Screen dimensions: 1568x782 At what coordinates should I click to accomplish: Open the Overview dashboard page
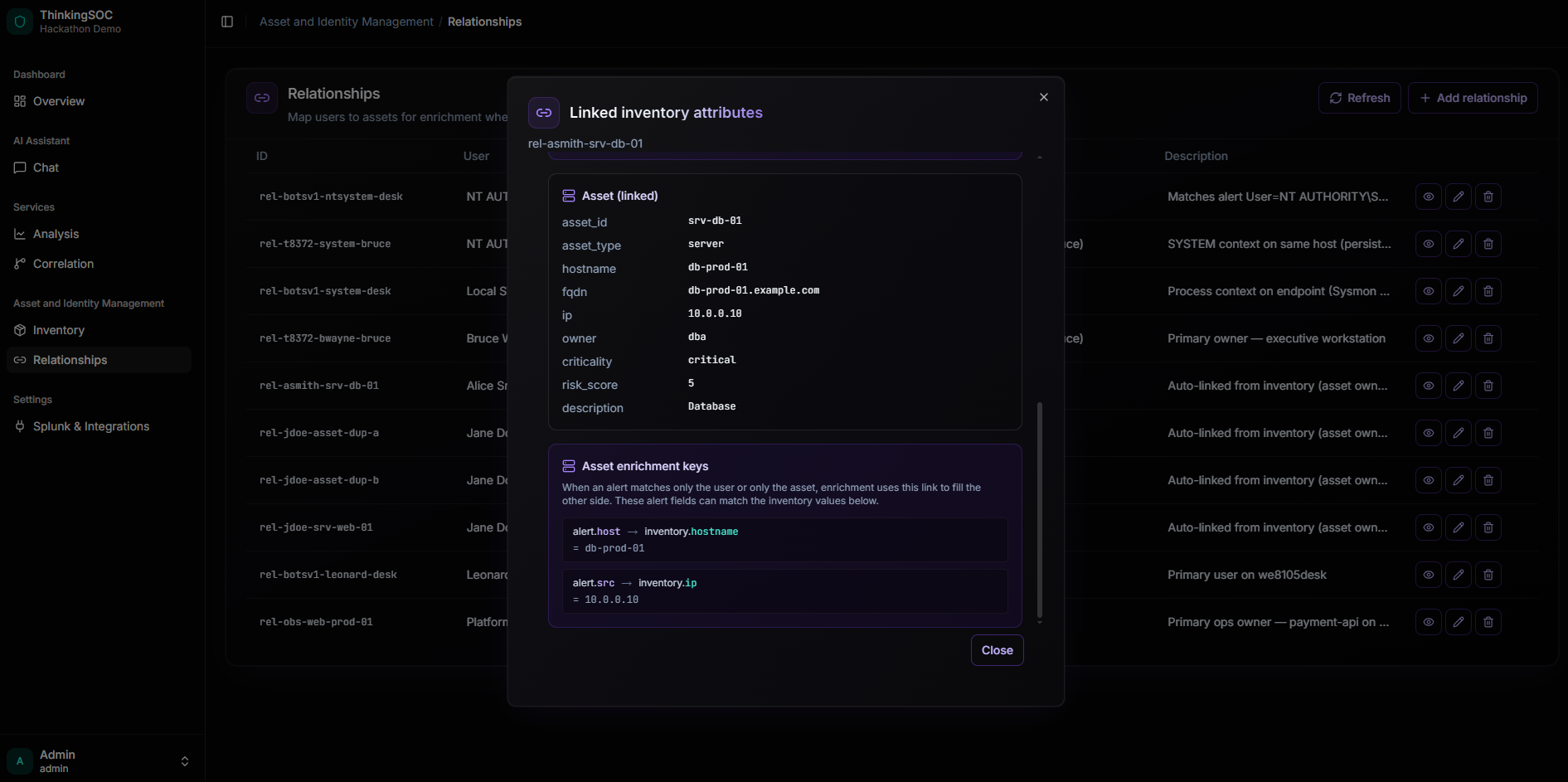(99, 101)
